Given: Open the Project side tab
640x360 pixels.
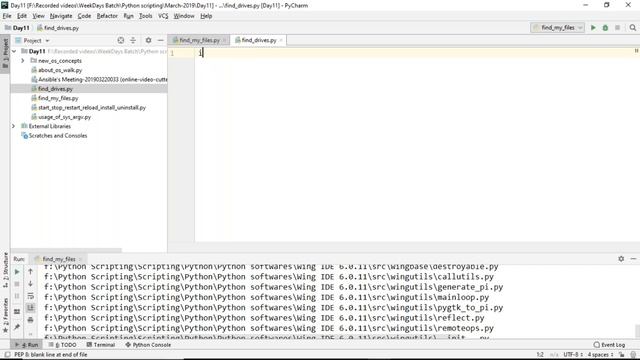Looking at the screenshot, I should tap(5, 53).
